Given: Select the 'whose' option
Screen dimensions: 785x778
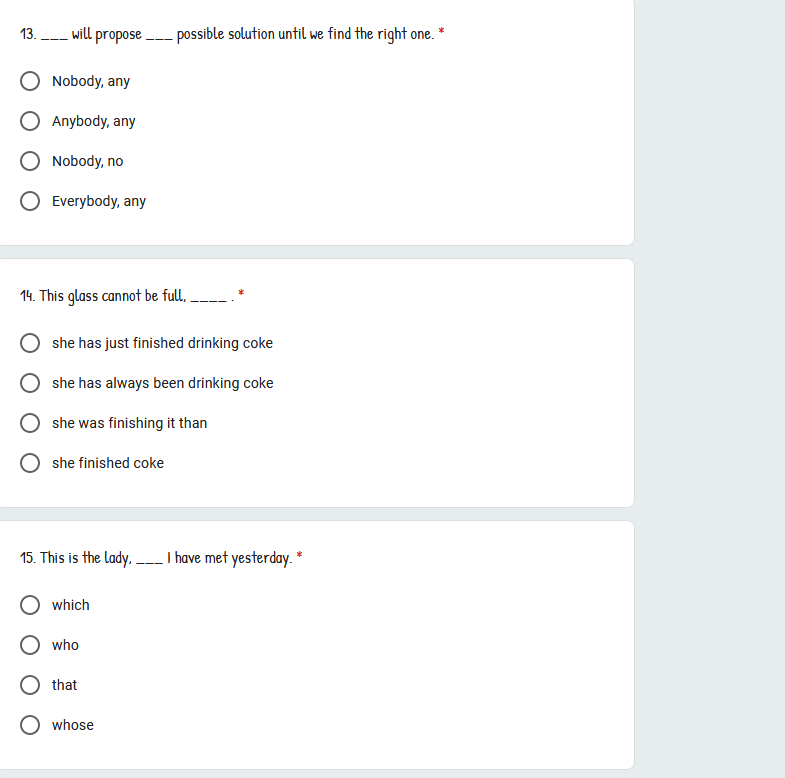Looking at the screenshot, I should coord(30,725).
